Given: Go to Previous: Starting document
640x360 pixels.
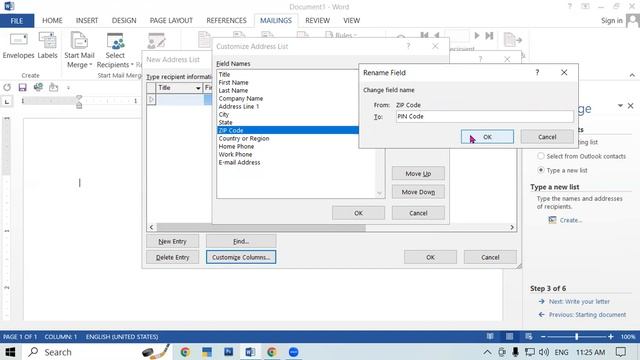Looking at the screenshot, I should click(587, 315).
